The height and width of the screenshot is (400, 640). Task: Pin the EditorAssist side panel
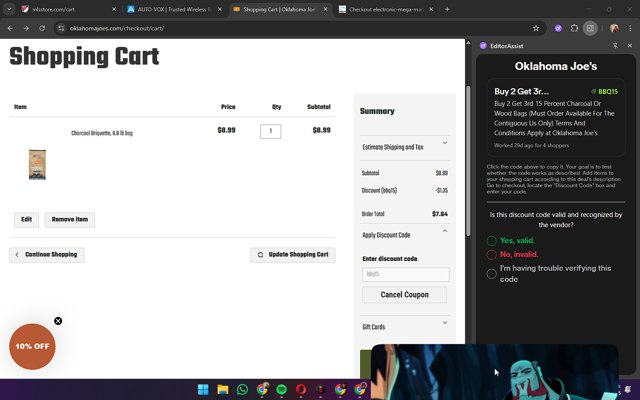[x=616, y=46]
